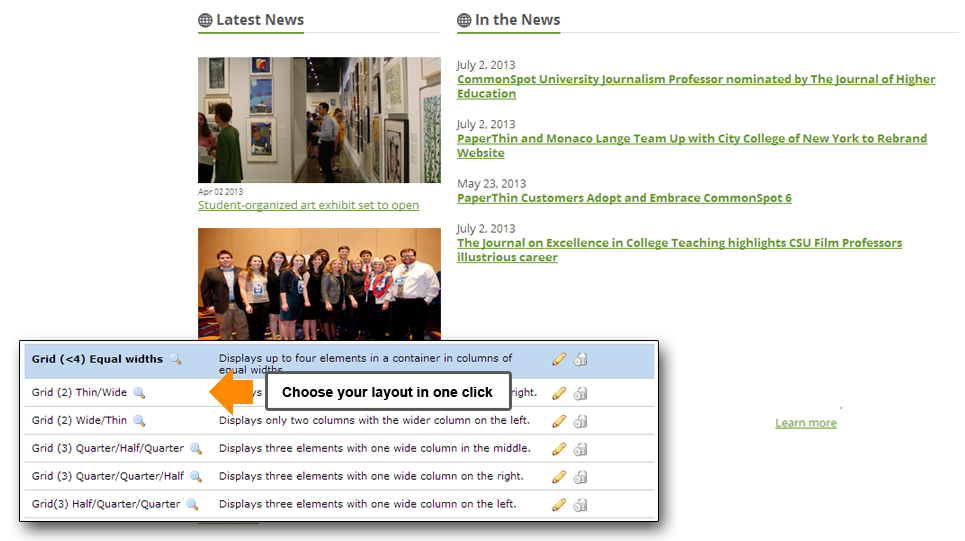965x541 pixels.
Task: Click magnifier icon next to Grid (2) Wide/Thin
Action: click(139, 420)
